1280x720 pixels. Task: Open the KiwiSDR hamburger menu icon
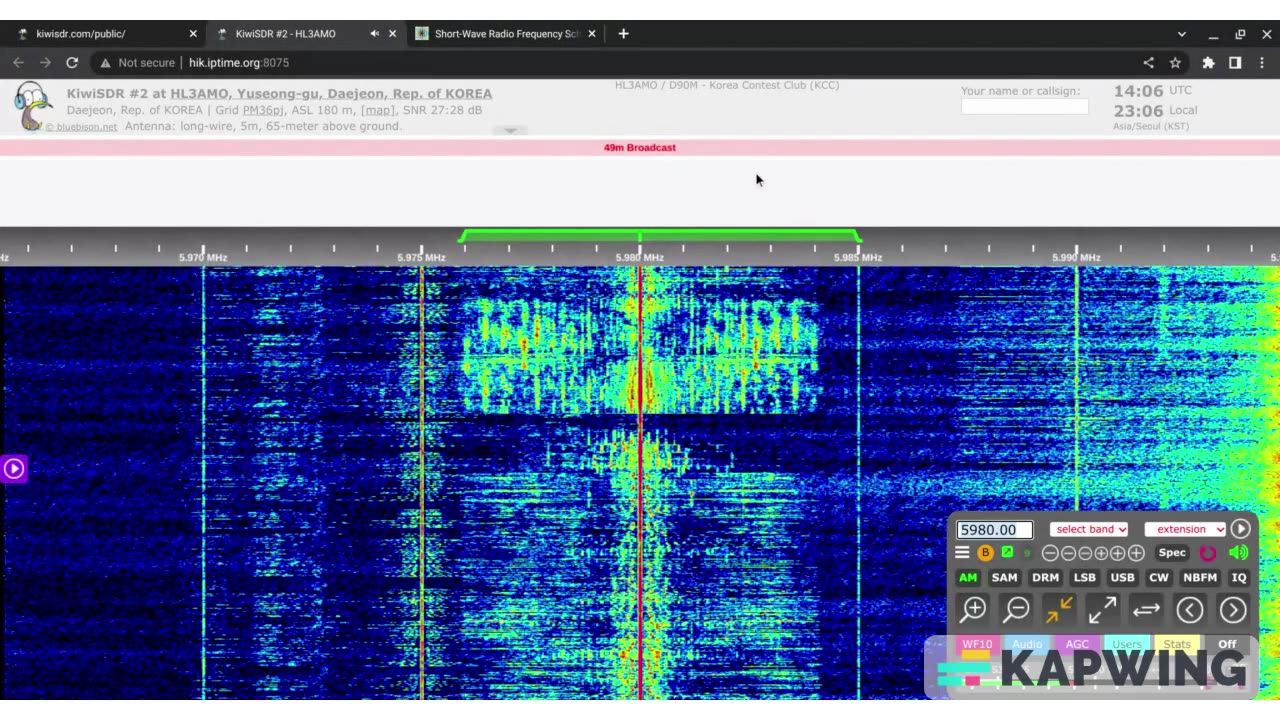click(x=962, y=553)
